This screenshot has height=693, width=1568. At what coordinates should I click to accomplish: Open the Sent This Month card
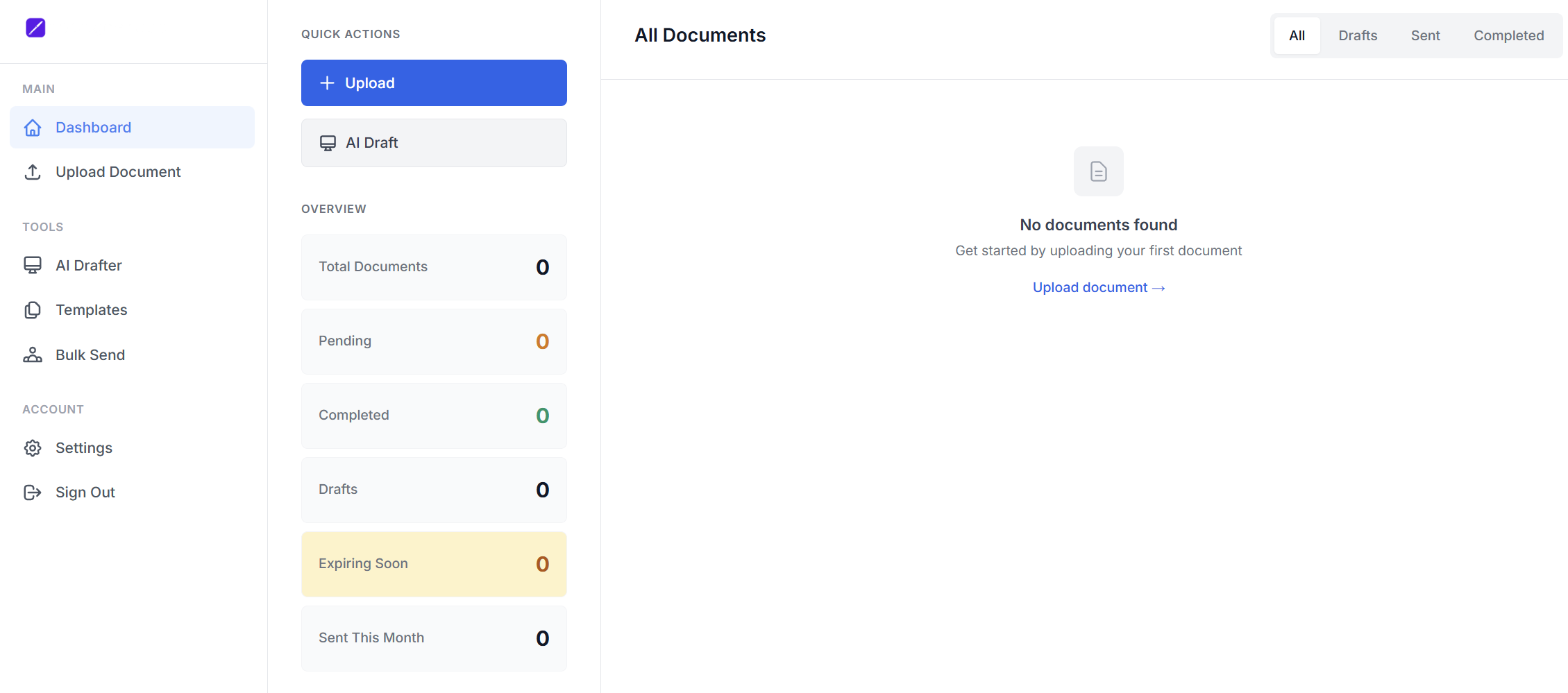pos(434,638)
